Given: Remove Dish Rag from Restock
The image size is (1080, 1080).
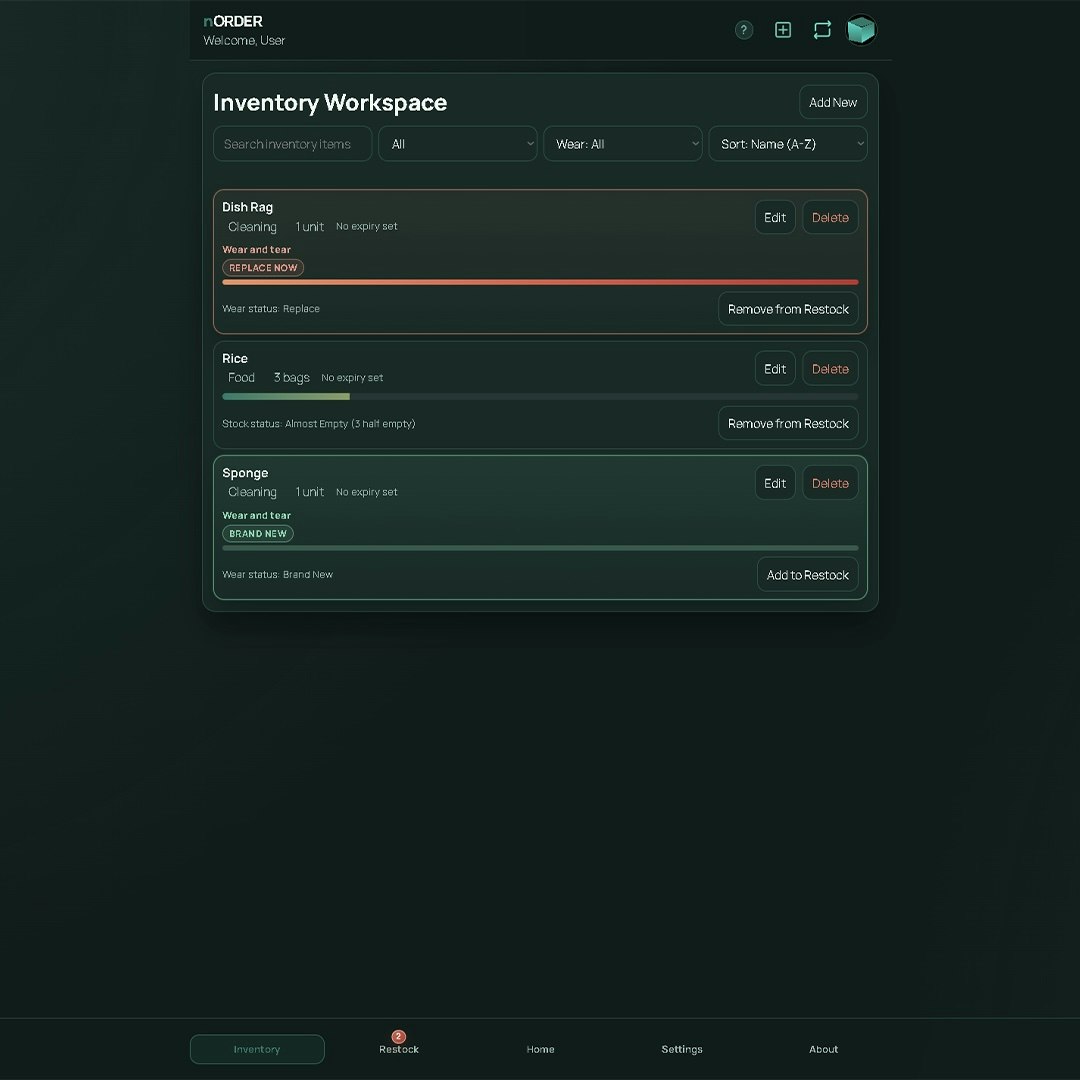Looking at the screenshot, I should pos(788,309).
